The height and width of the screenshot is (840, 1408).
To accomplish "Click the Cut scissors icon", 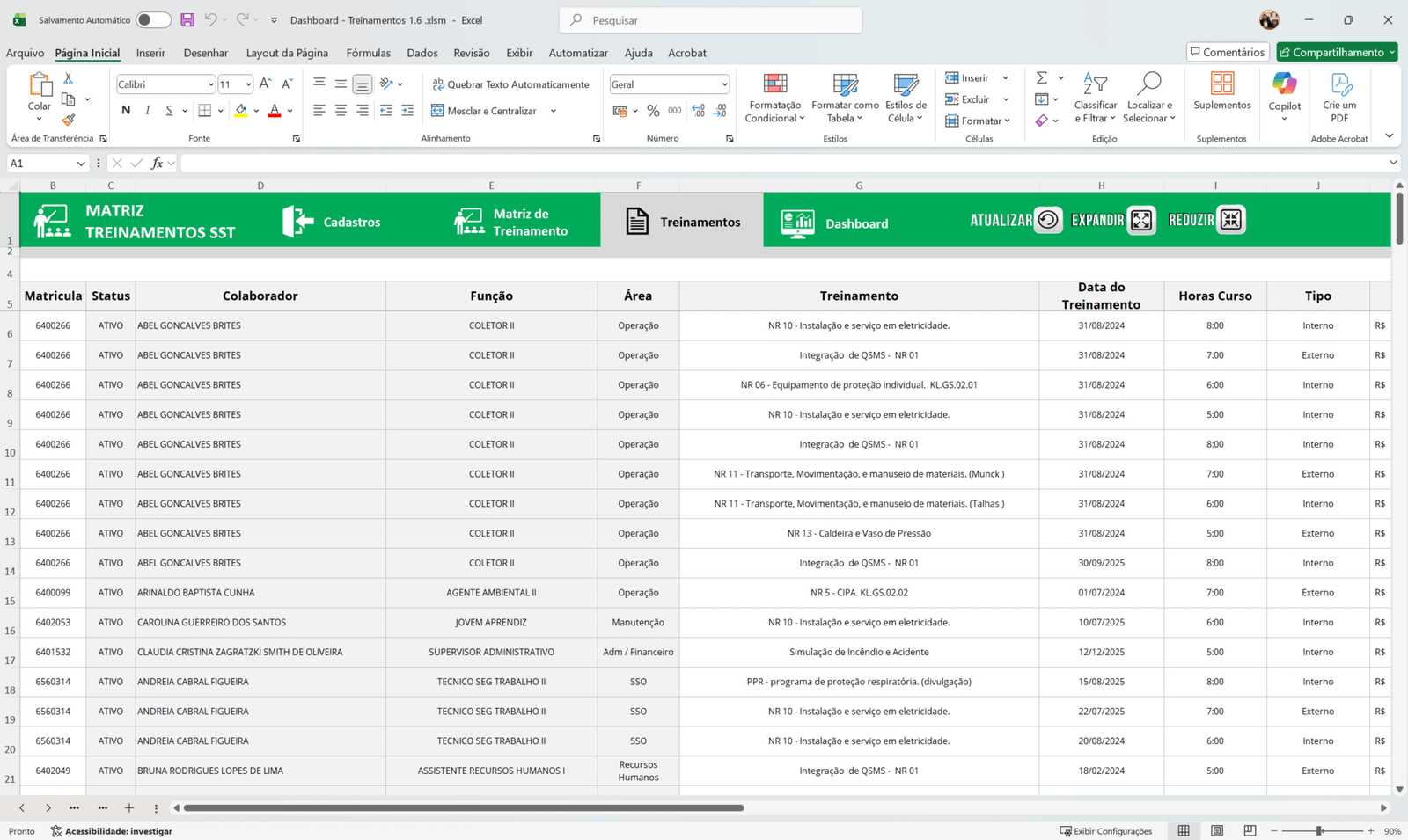I will [69, 79].
